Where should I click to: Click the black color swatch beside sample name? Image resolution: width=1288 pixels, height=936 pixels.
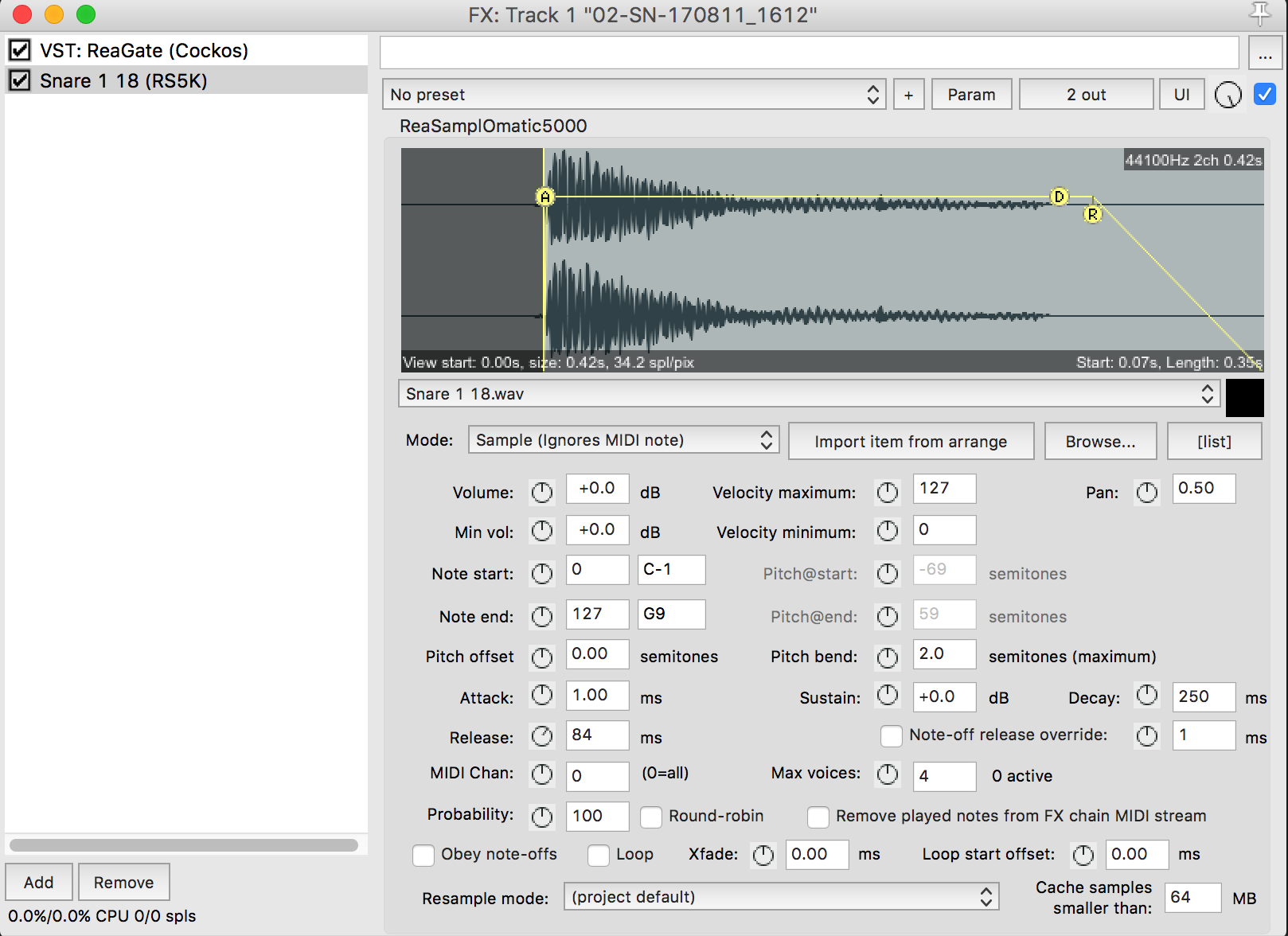(1244, 398)
